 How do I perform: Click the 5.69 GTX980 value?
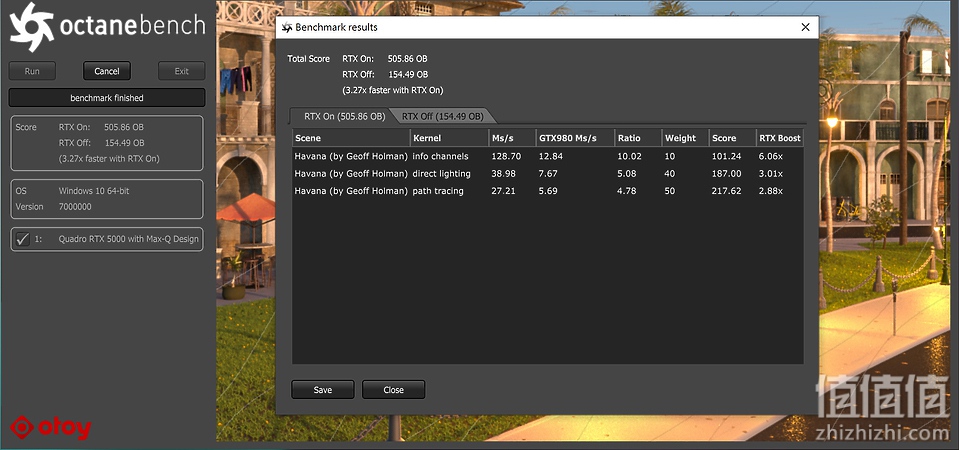tap(548, 191)
